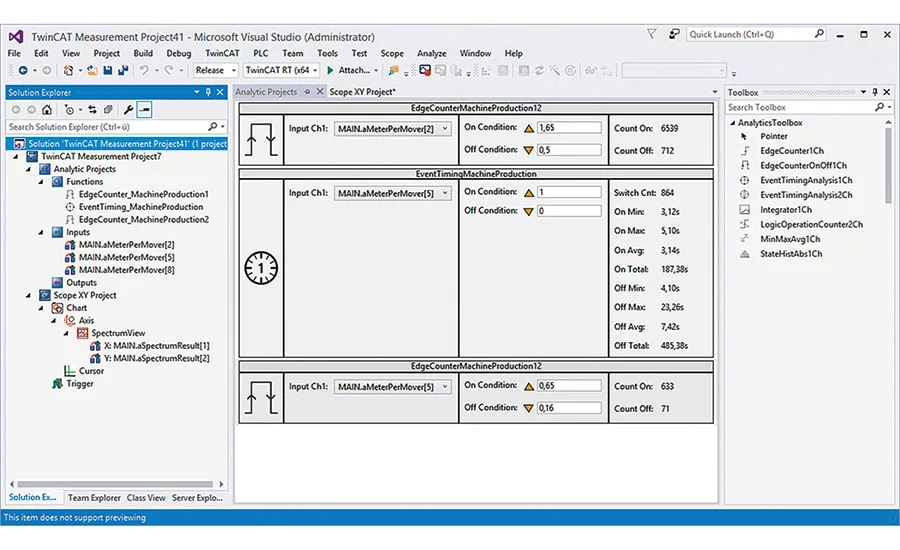Select EventTimingAnalysis1Ch in the Toolbox

pyautogui.click(x=806, y=180)
